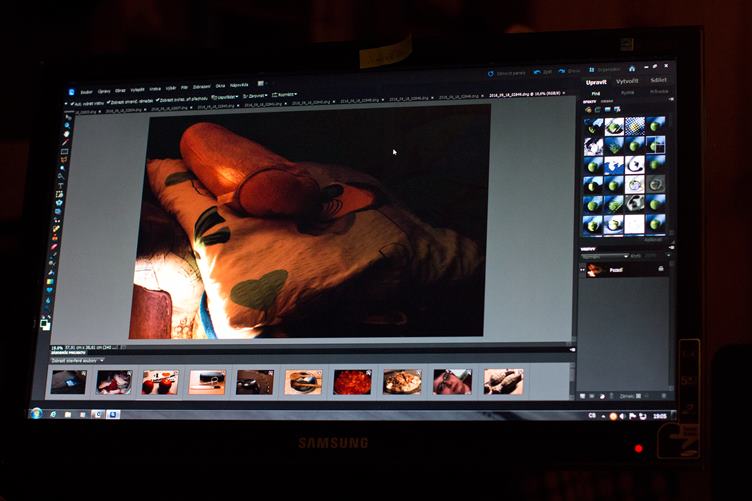The image size is (752, 501).
Task: Click 'Obnovit panely' button
Action: point(506,73)
